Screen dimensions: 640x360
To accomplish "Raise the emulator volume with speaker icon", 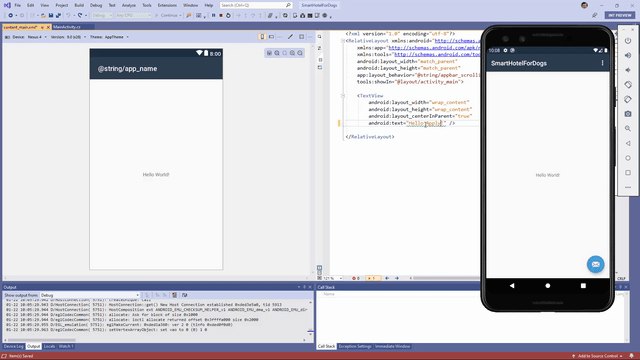I will pyautogui.click(x=628, y=56).
